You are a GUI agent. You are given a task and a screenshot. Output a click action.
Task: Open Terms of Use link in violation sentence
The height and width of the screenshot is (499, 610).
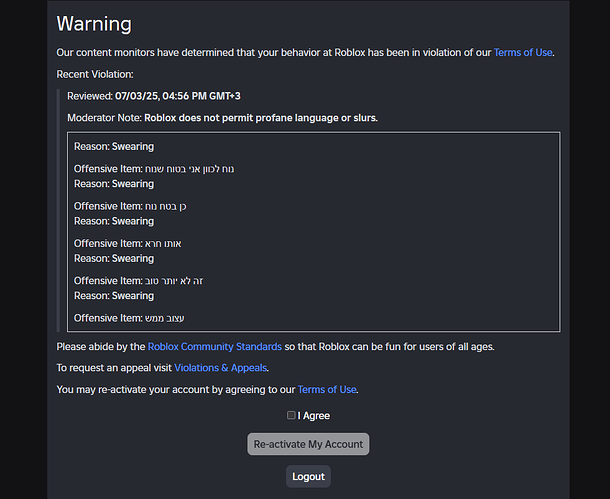523,52
